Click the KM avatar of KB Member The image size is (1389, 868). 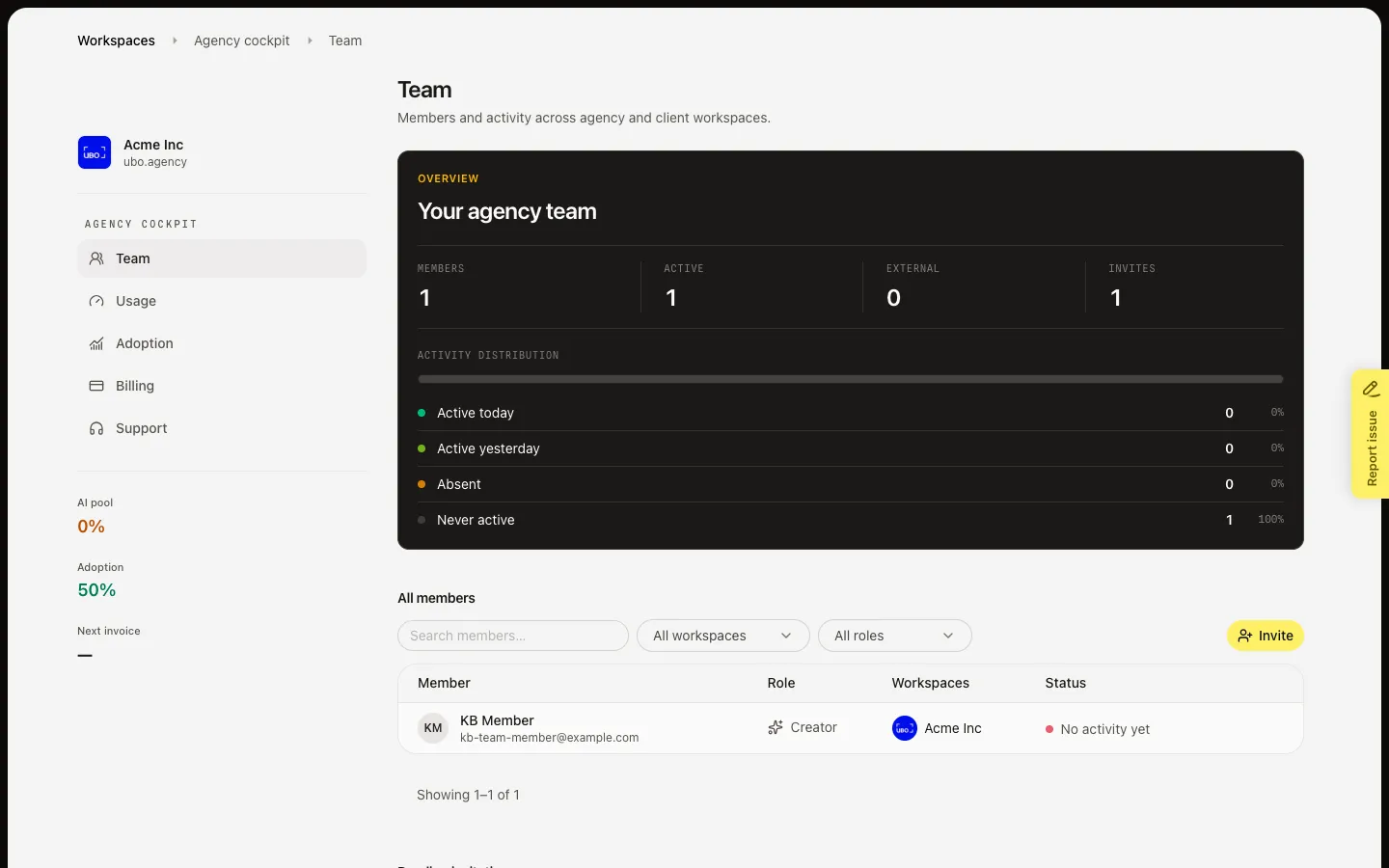(x=433, y=728)
